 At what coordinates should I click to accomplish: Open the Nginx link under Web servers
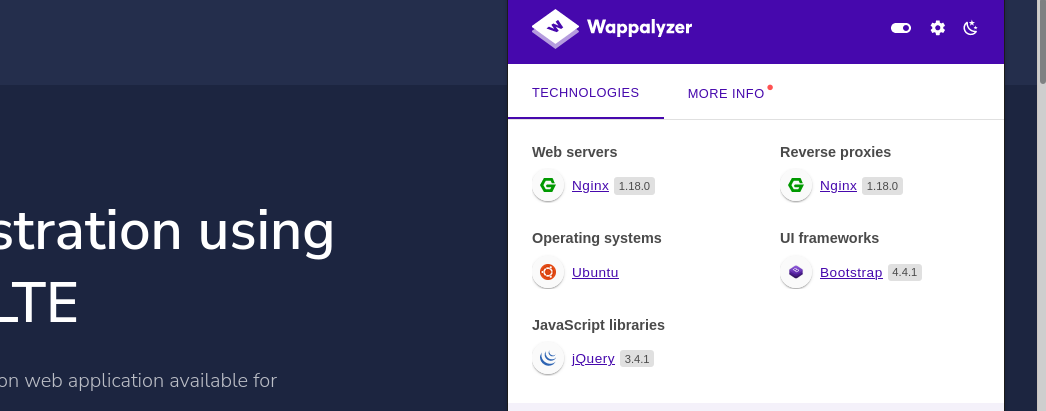[590, 186]
